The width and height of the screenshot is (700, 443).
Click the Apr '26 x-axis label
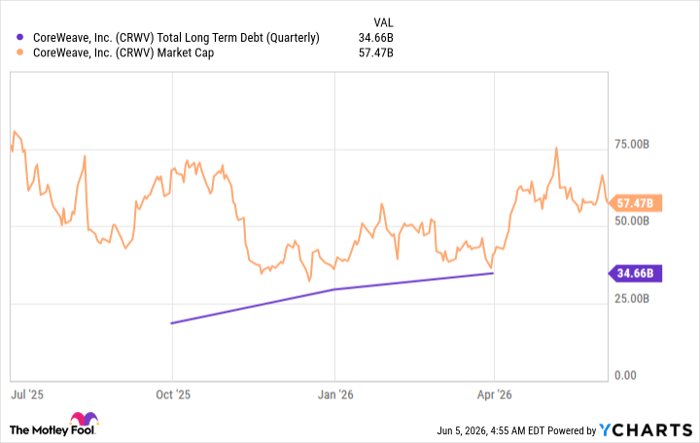click(x=494, y=395)
